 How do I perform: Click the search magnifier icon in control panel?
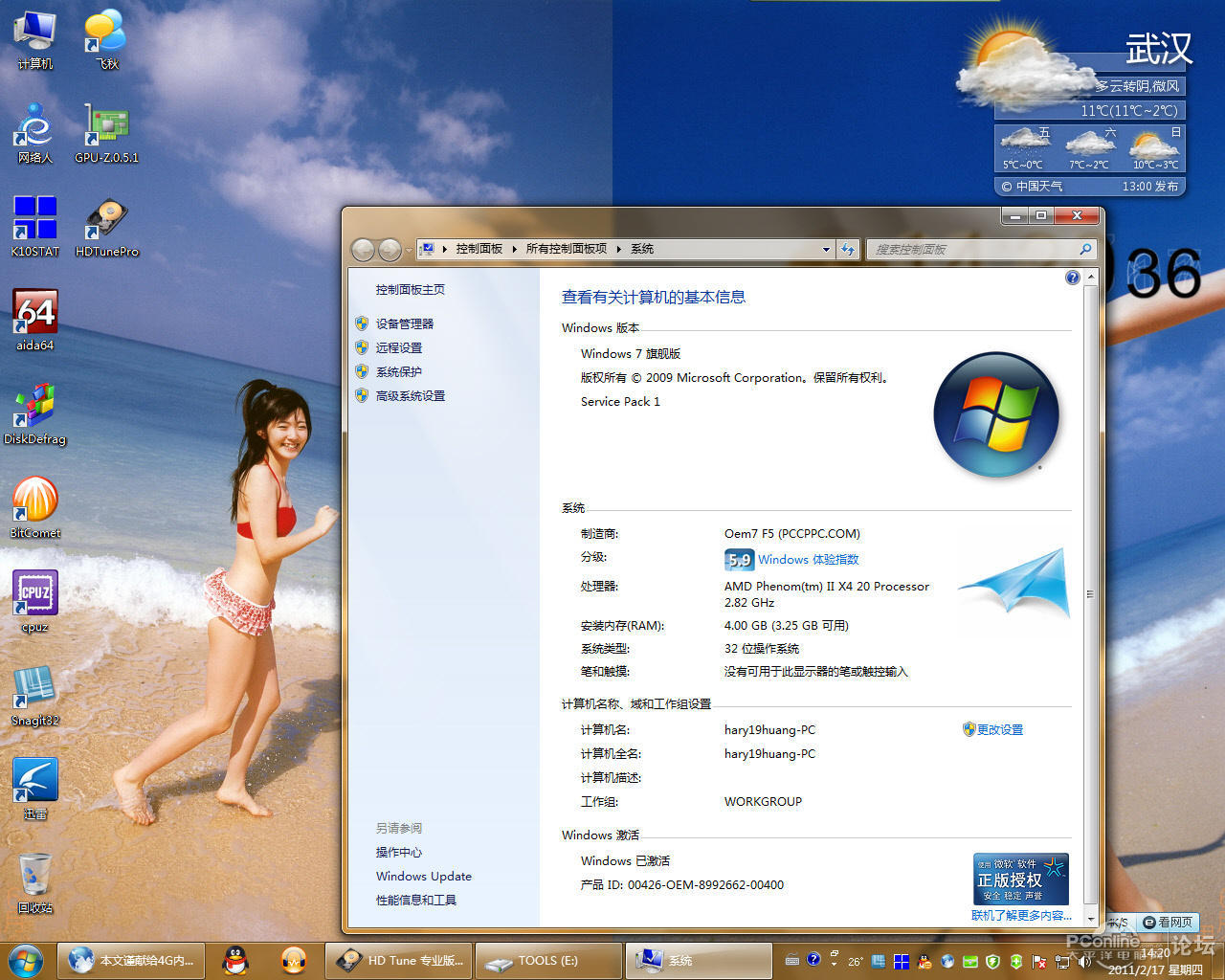(1085, 249)
